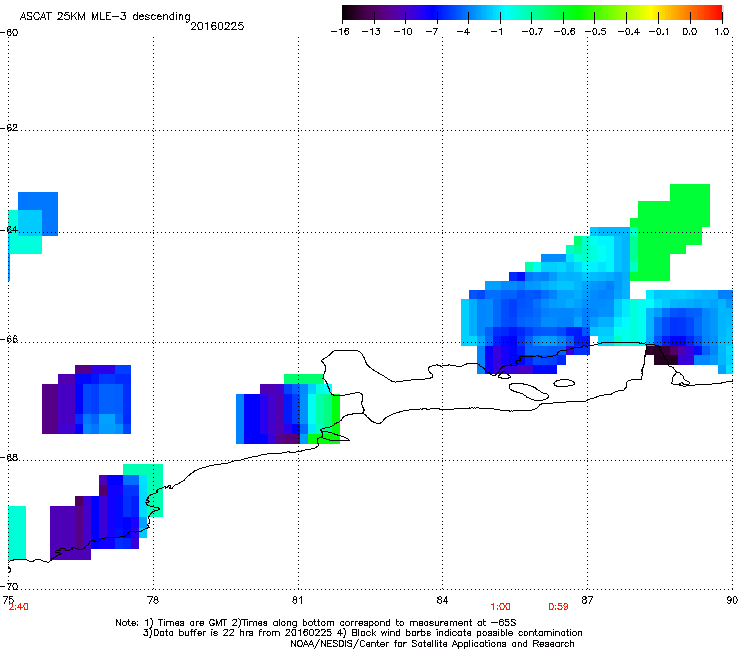Image resolution: width=740 pixels, height=650 pixels.
Task: Click the -0.5 label on the color scale
Action: coord(596,32)
